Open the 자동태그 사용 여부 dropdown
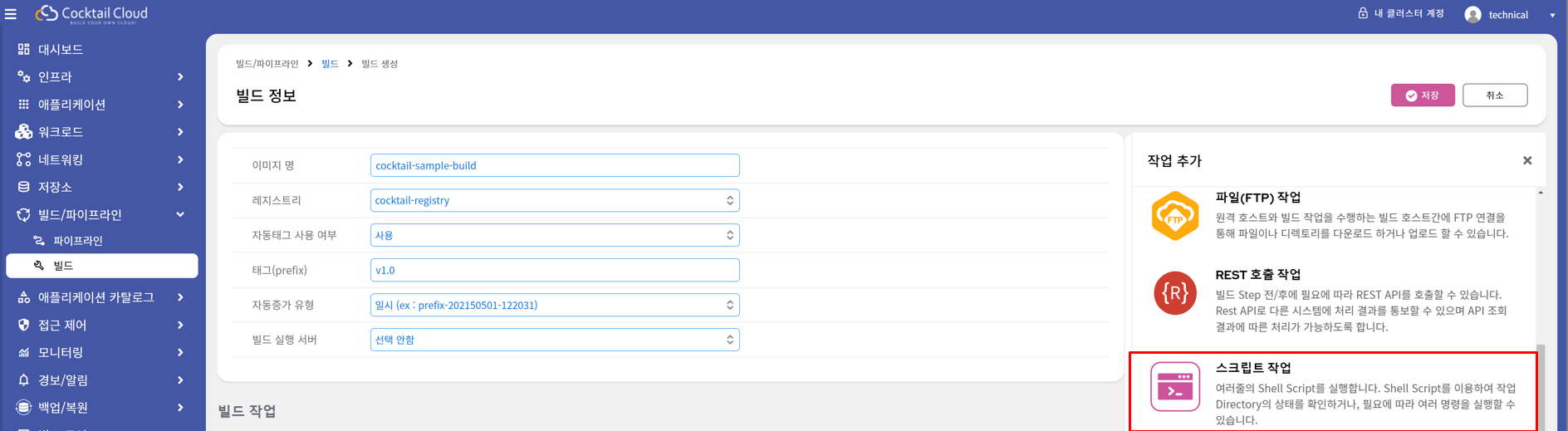Screen dimensions: 1568x431 pyautogui.click(x=554, y=235)
